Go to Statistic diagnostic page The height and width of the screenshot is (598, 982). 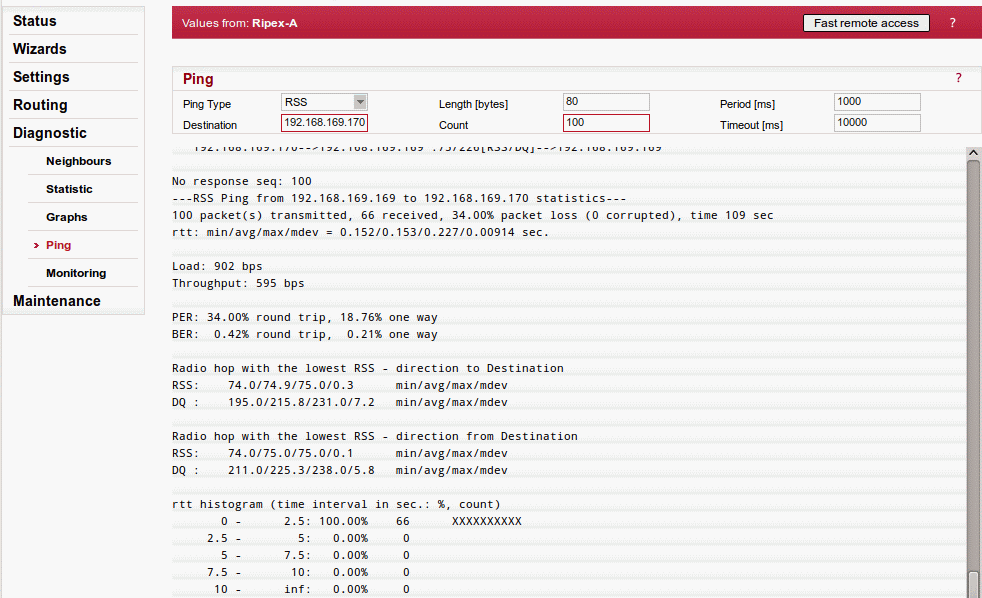(69, 189)
